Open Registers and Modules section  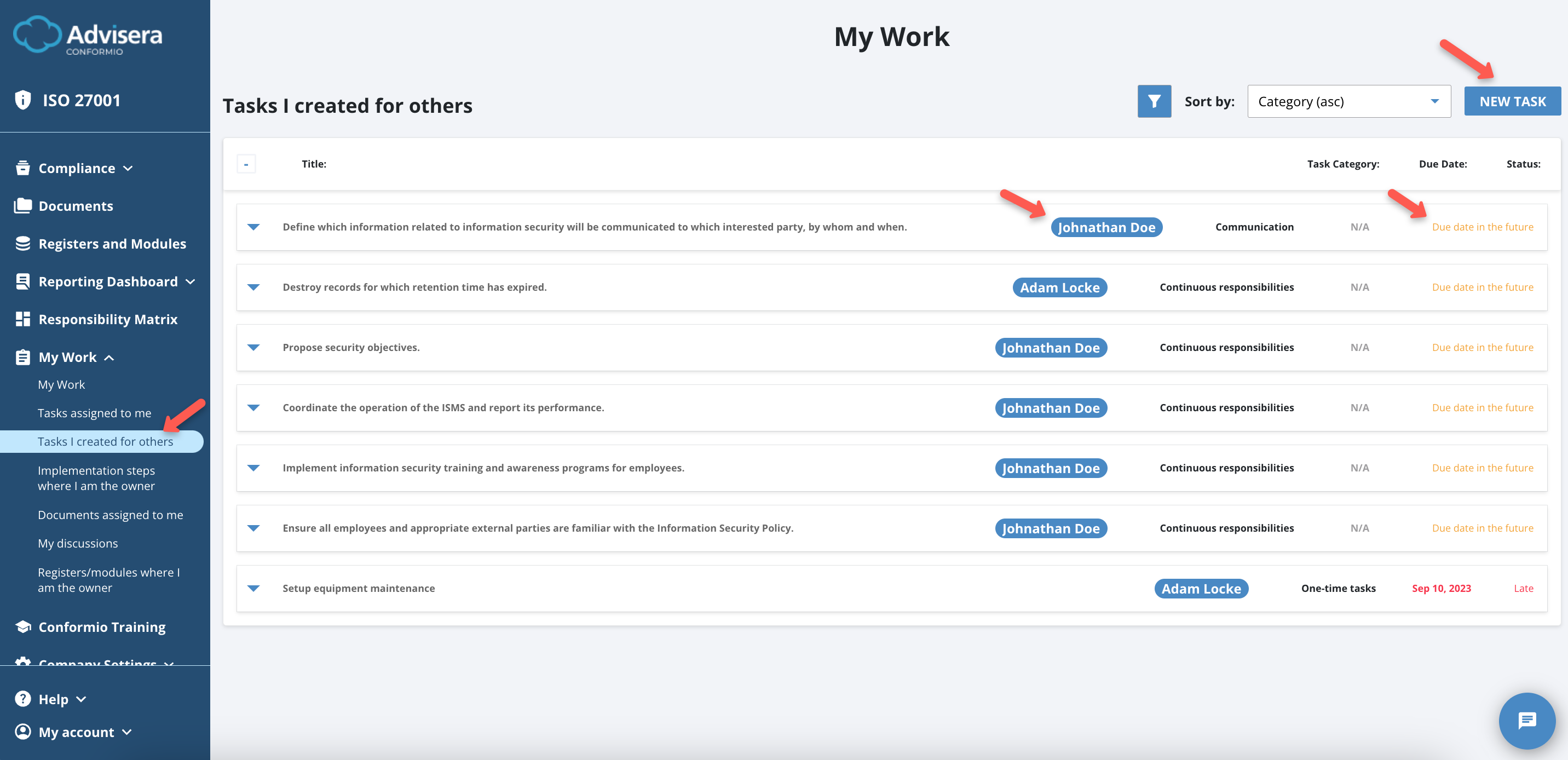tap(112, 244)
